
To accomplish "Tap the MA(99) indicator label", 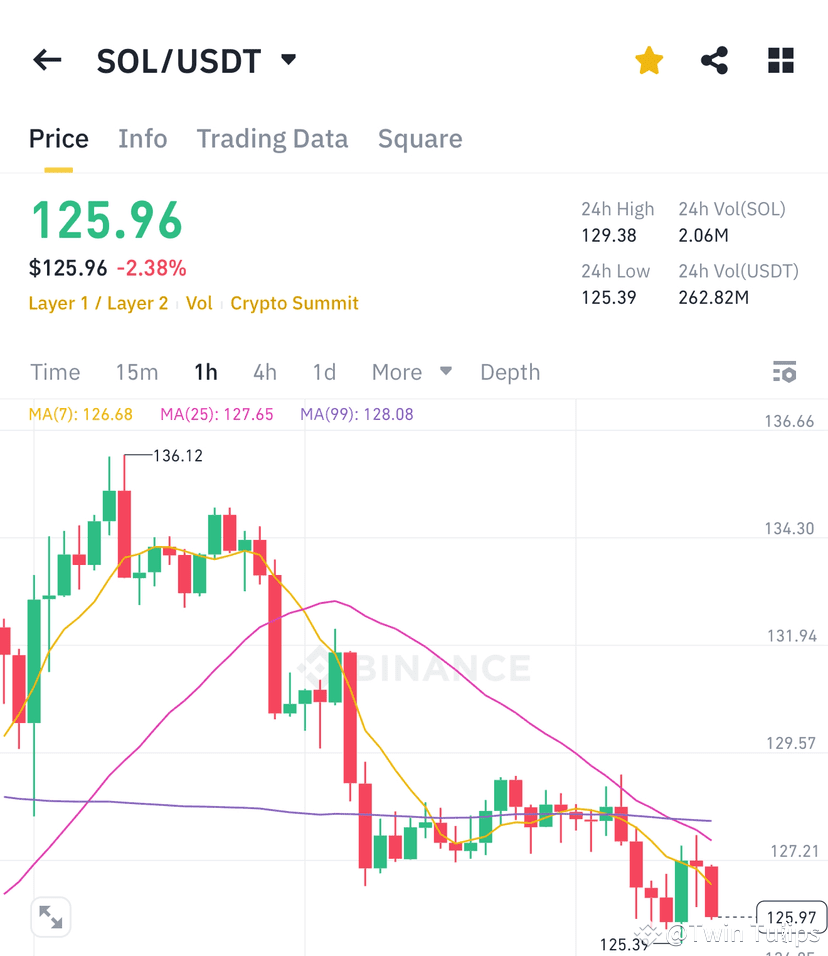I will coord(356,413).
